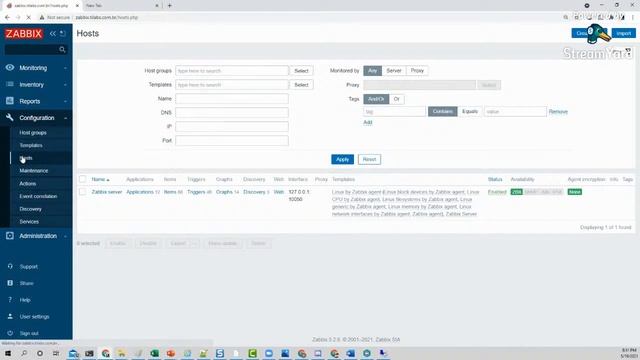Open Maintenance under Configuration
This screenshot has height=360, width=640.
[33, 171]
